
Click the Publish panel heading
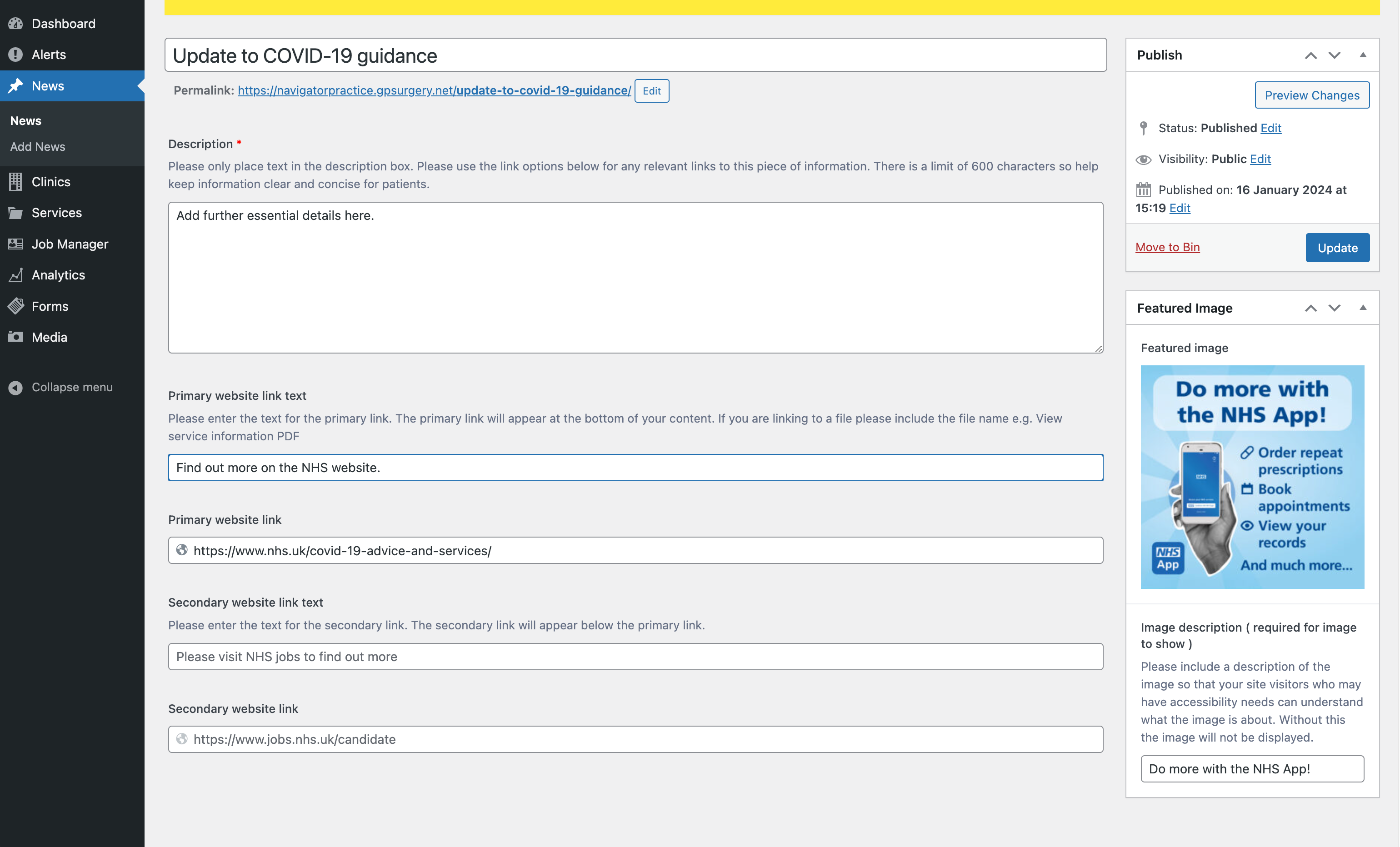tap(1160, 55)
